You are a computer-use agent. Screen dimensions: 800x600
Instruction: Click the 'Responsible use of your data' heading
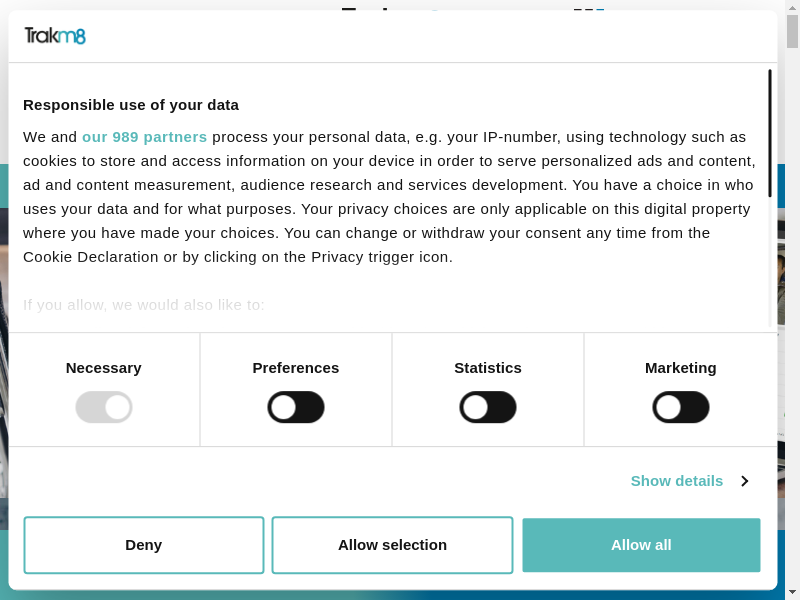pos(131,105)
